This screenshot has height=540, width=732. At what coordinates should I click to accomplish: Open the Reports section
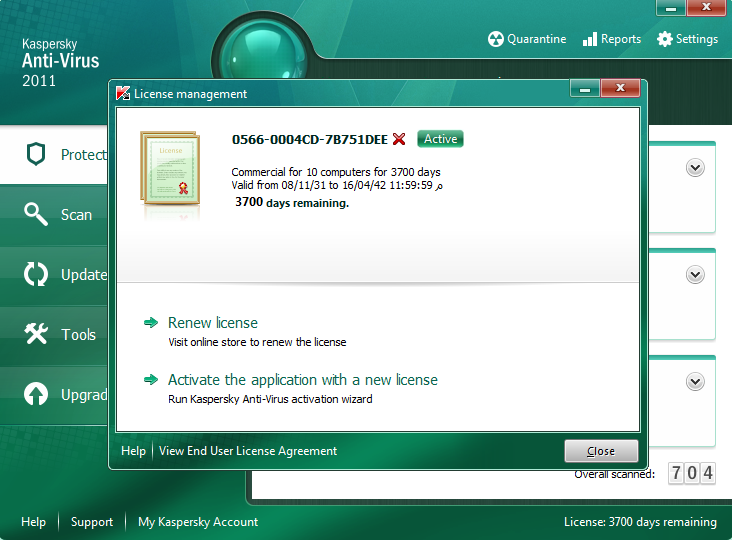(612, 39)
